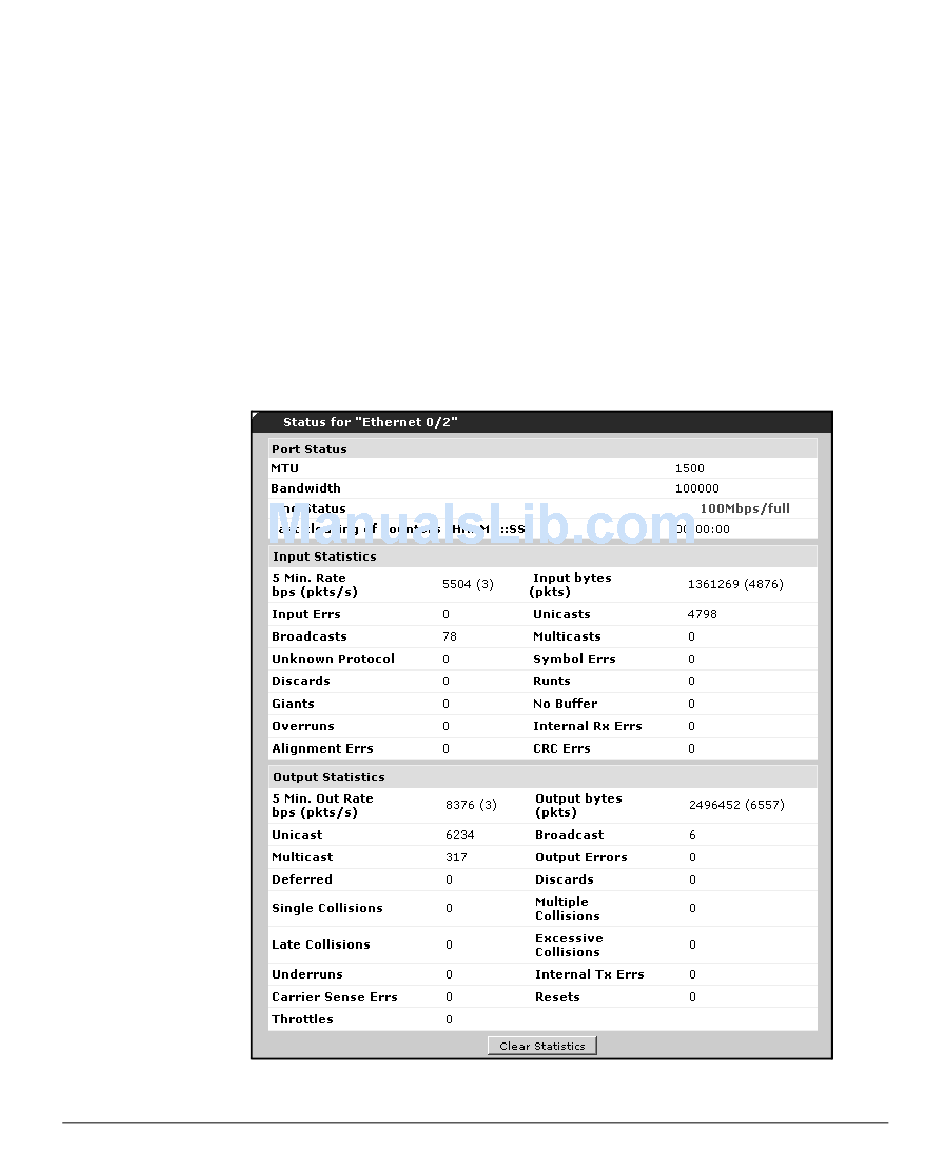Click the Alignment Errs label

pos(323,748)
